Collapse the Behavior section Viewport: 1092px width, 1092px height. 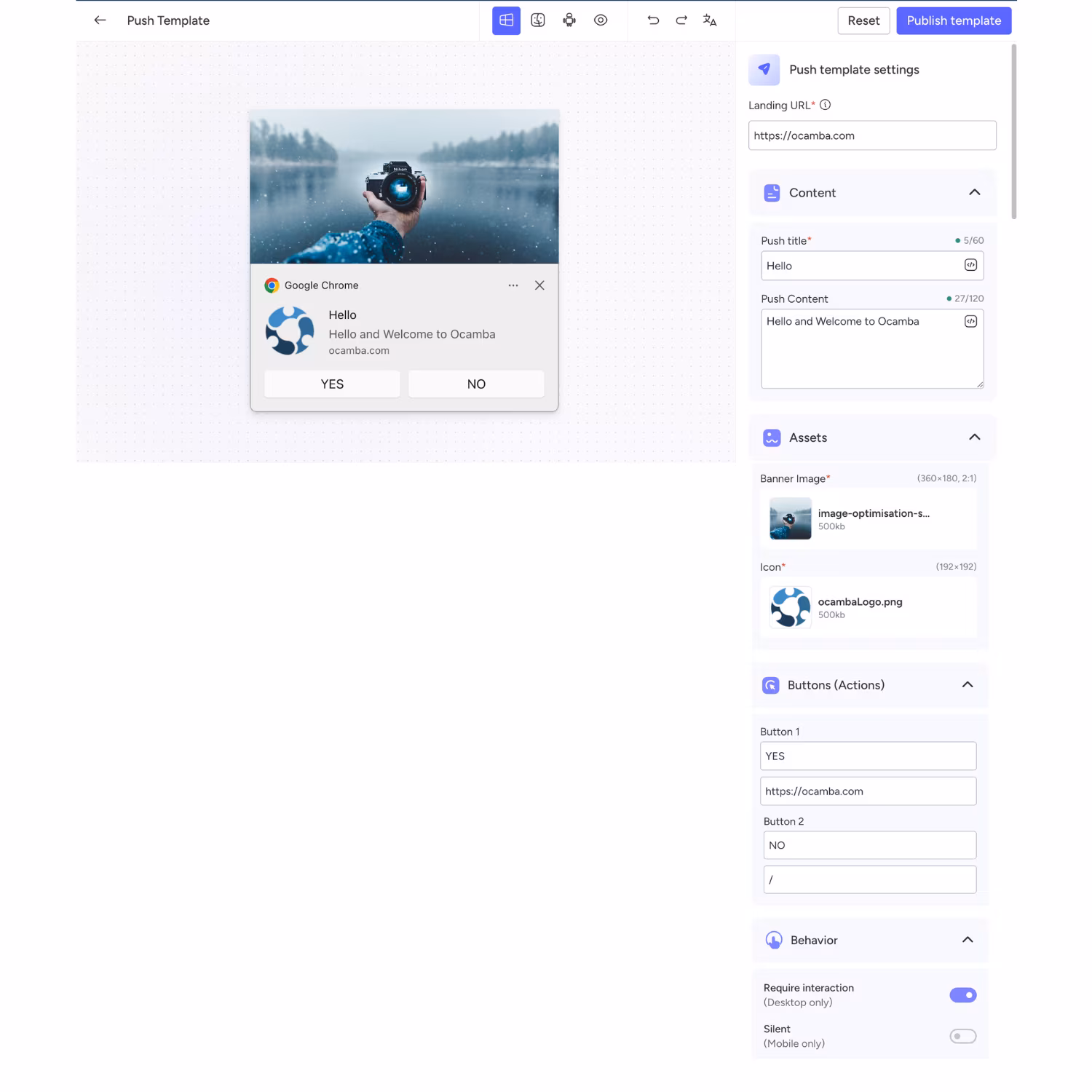968,940
